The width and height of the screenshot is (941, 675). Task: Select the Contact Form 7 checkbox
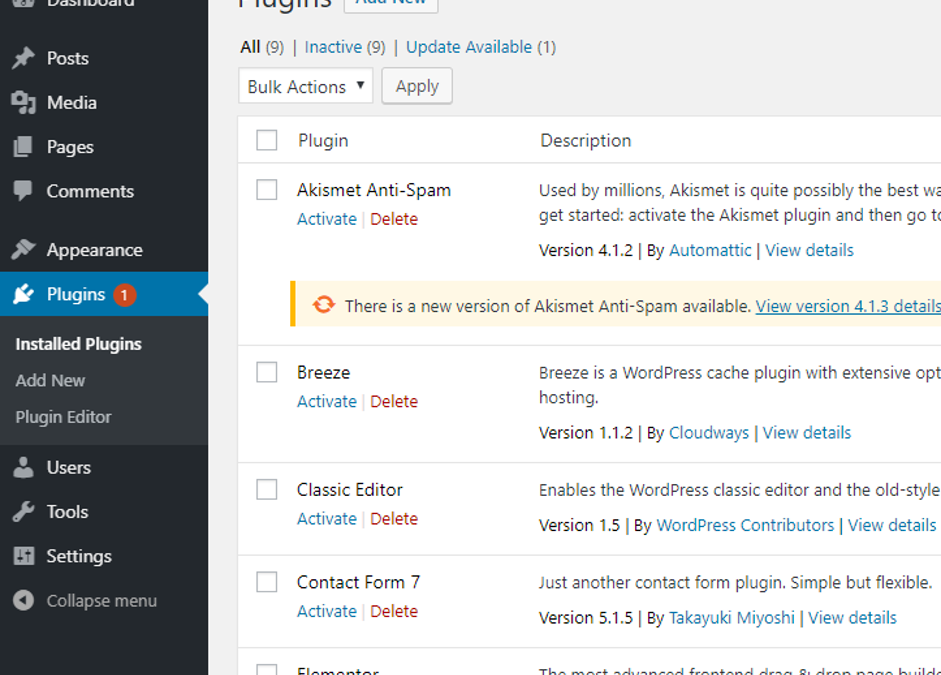tap(266, 582)
